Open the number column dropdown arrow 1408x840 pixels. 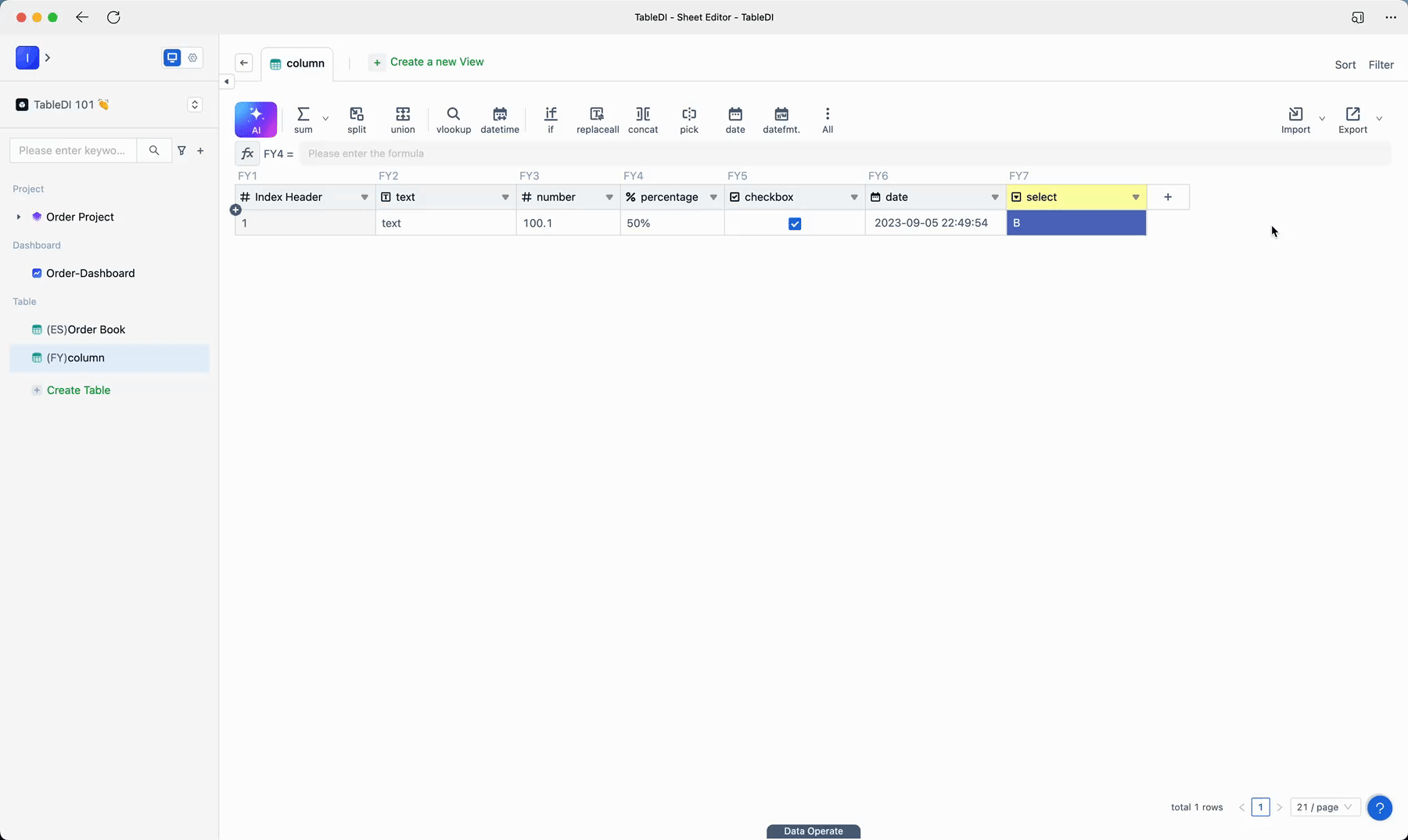[609, 197]
